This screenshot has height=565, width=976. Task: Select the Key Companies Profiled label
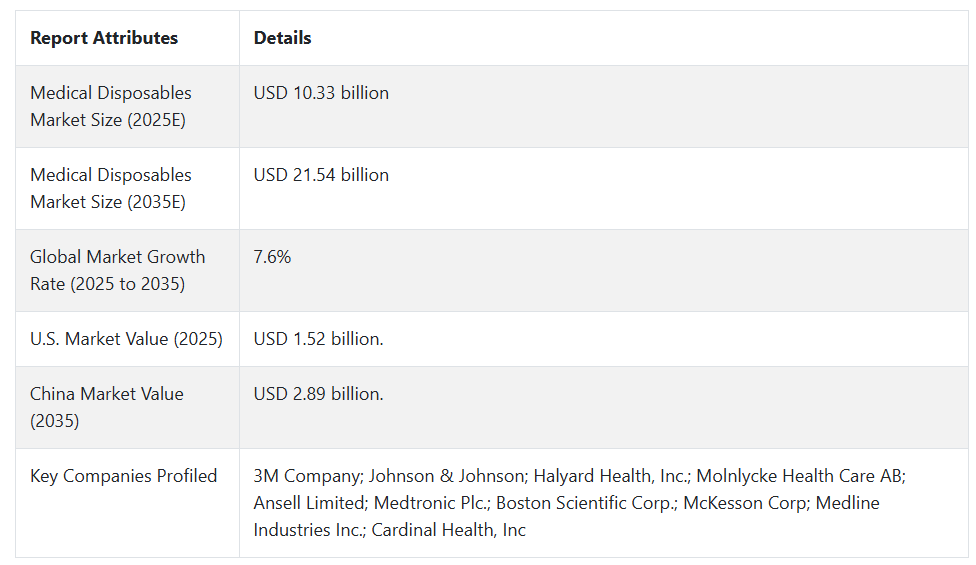[x=124, y=476]
